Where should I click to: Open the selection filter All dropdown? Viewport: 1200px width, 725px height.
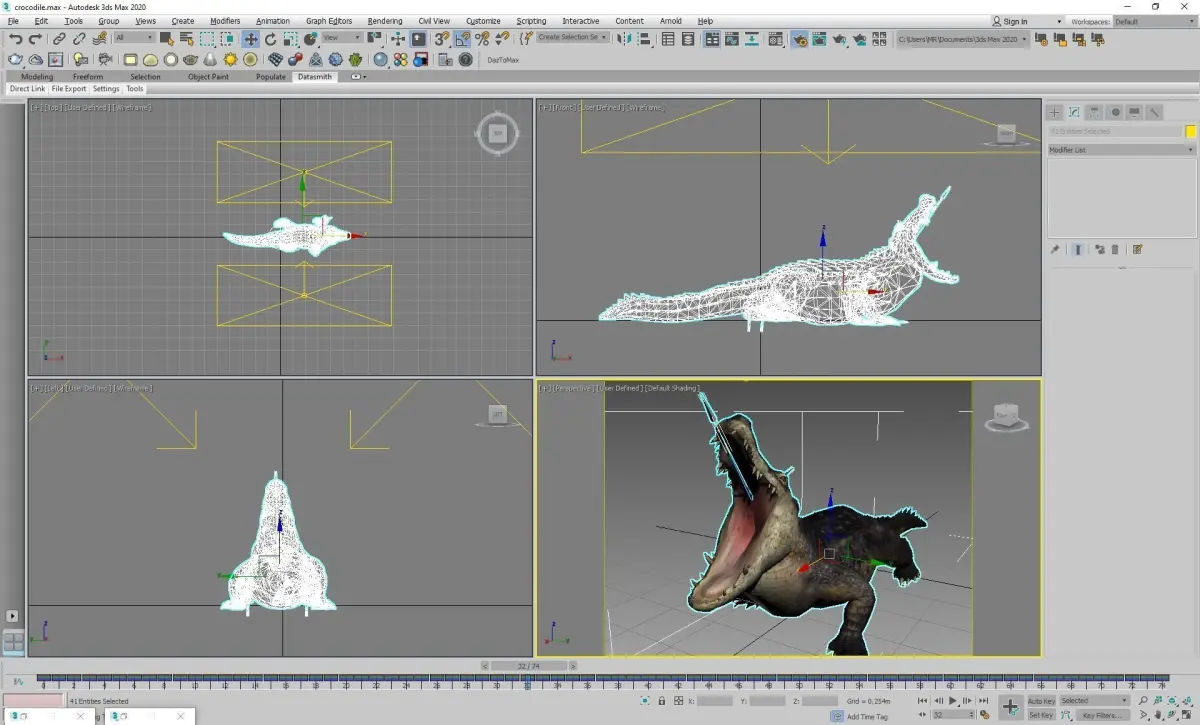[x=134, y=38]
